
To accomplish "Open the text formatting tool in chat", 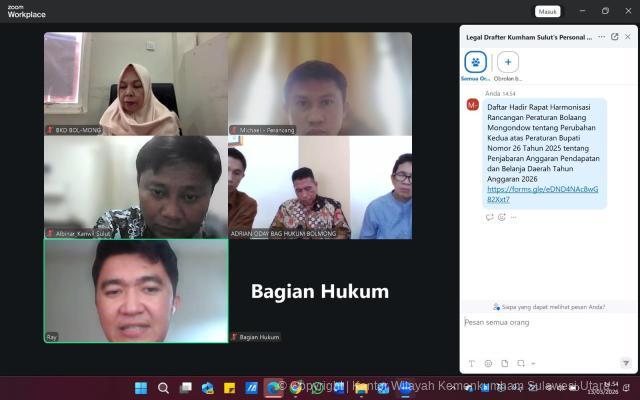I will [471, 363].
